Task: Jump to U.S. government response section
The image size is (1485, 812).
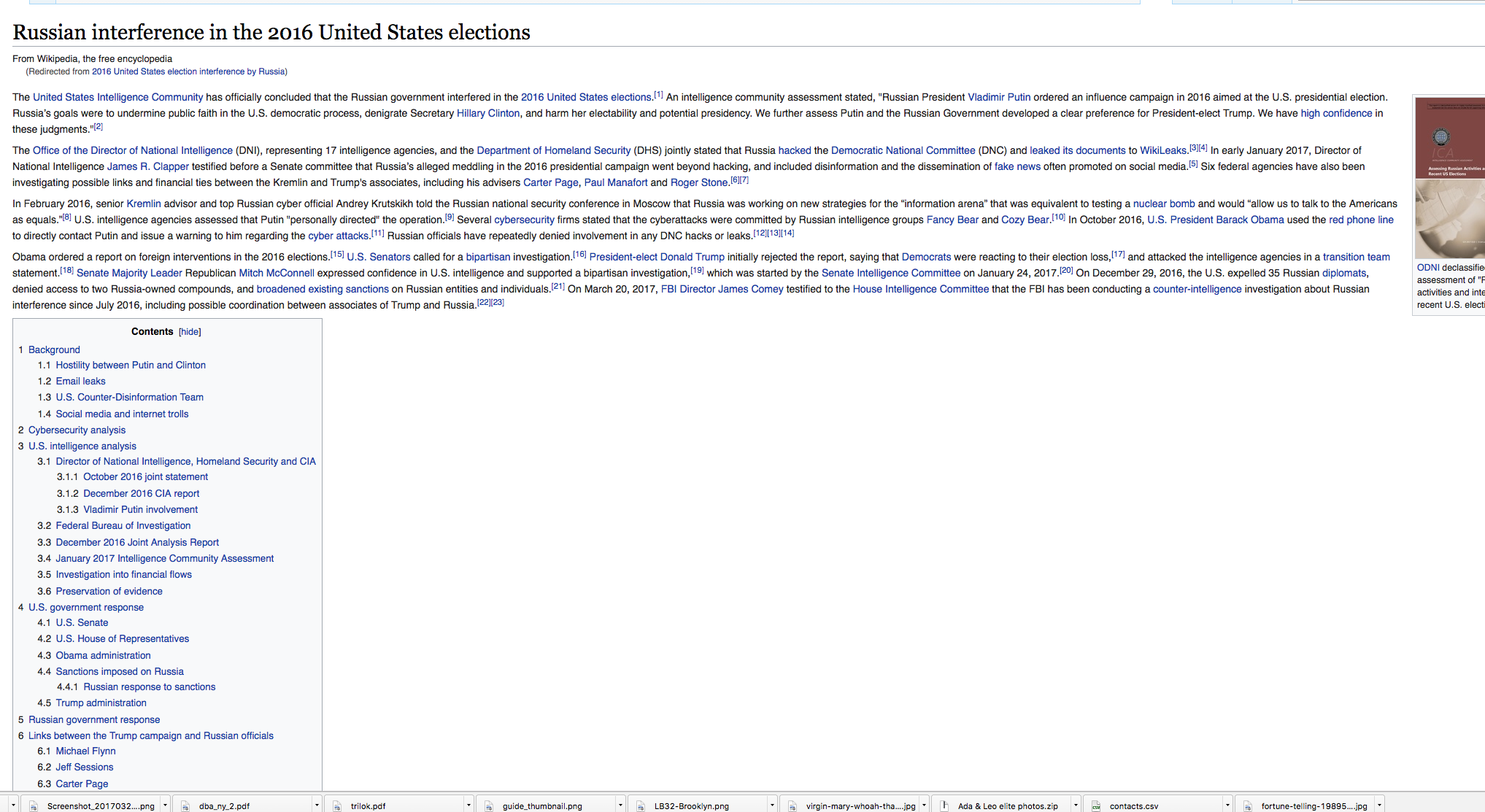Action: coord(86,607)
